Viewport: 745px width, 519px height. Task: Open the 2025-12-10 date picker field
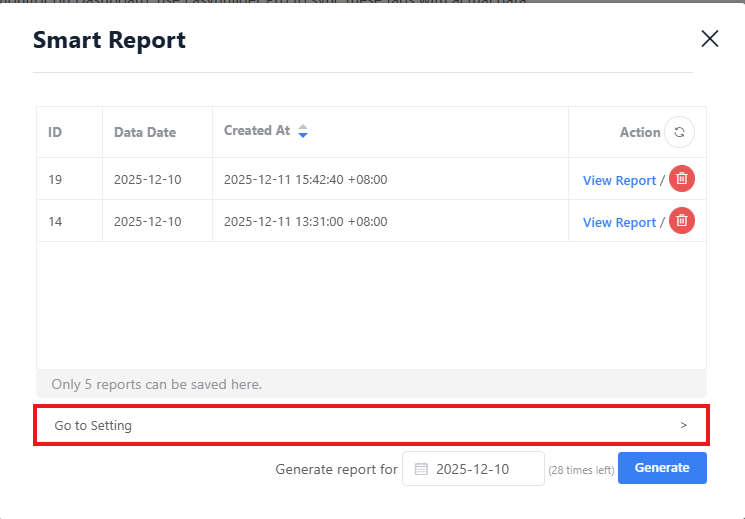click(474, 468)
